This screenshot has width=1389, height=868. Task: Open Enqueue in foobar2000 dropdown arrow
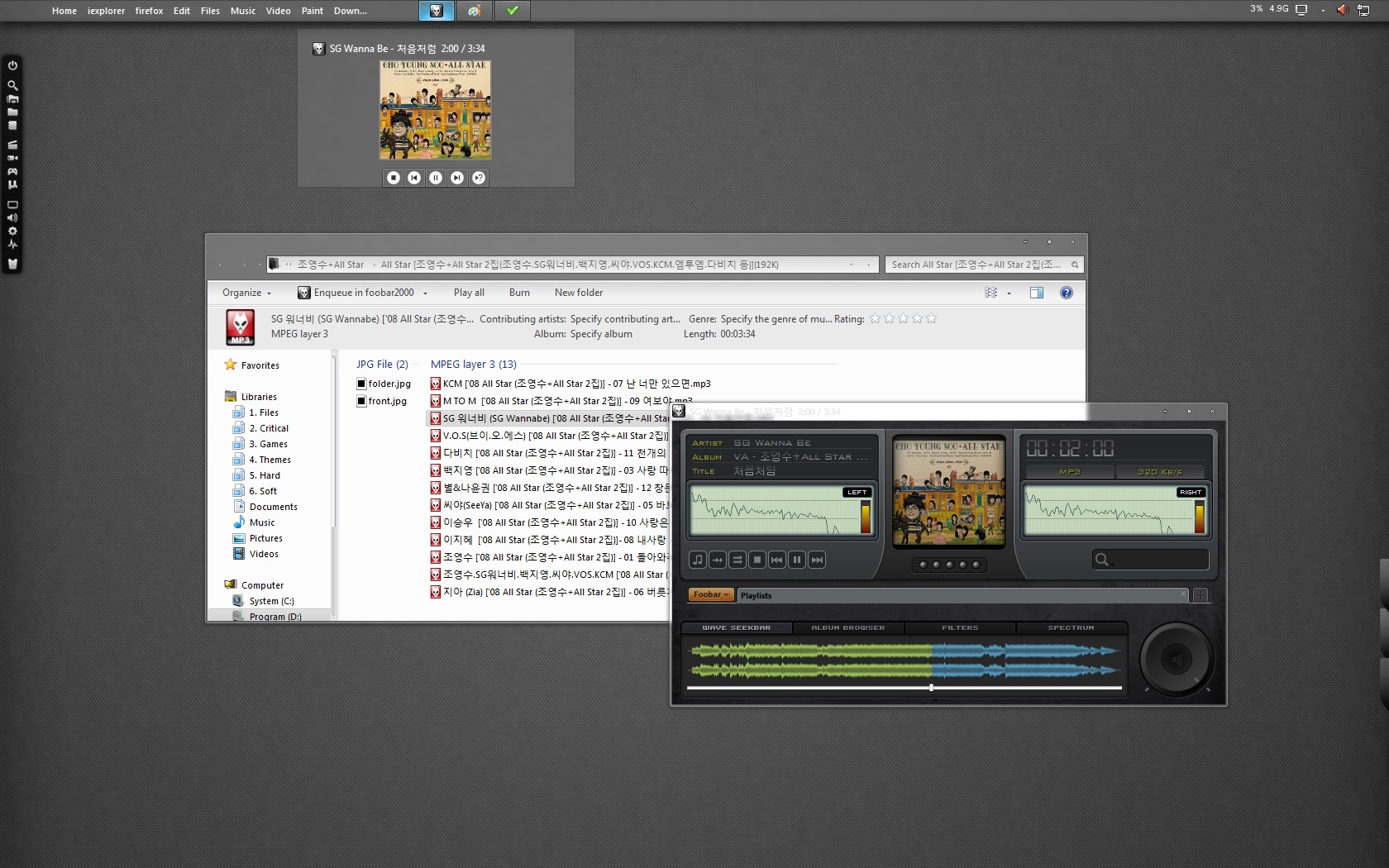426,293
